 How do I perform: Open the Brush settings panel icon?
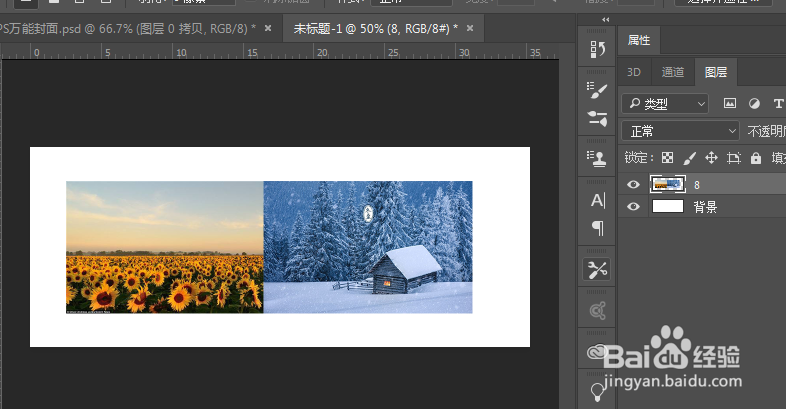click(x=597, y=90)
